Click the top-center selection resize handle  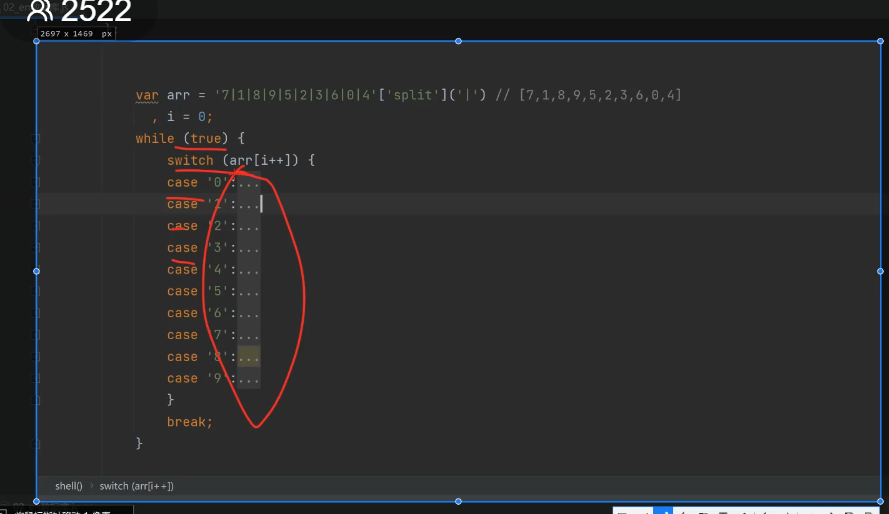click(x=458, y=41)
